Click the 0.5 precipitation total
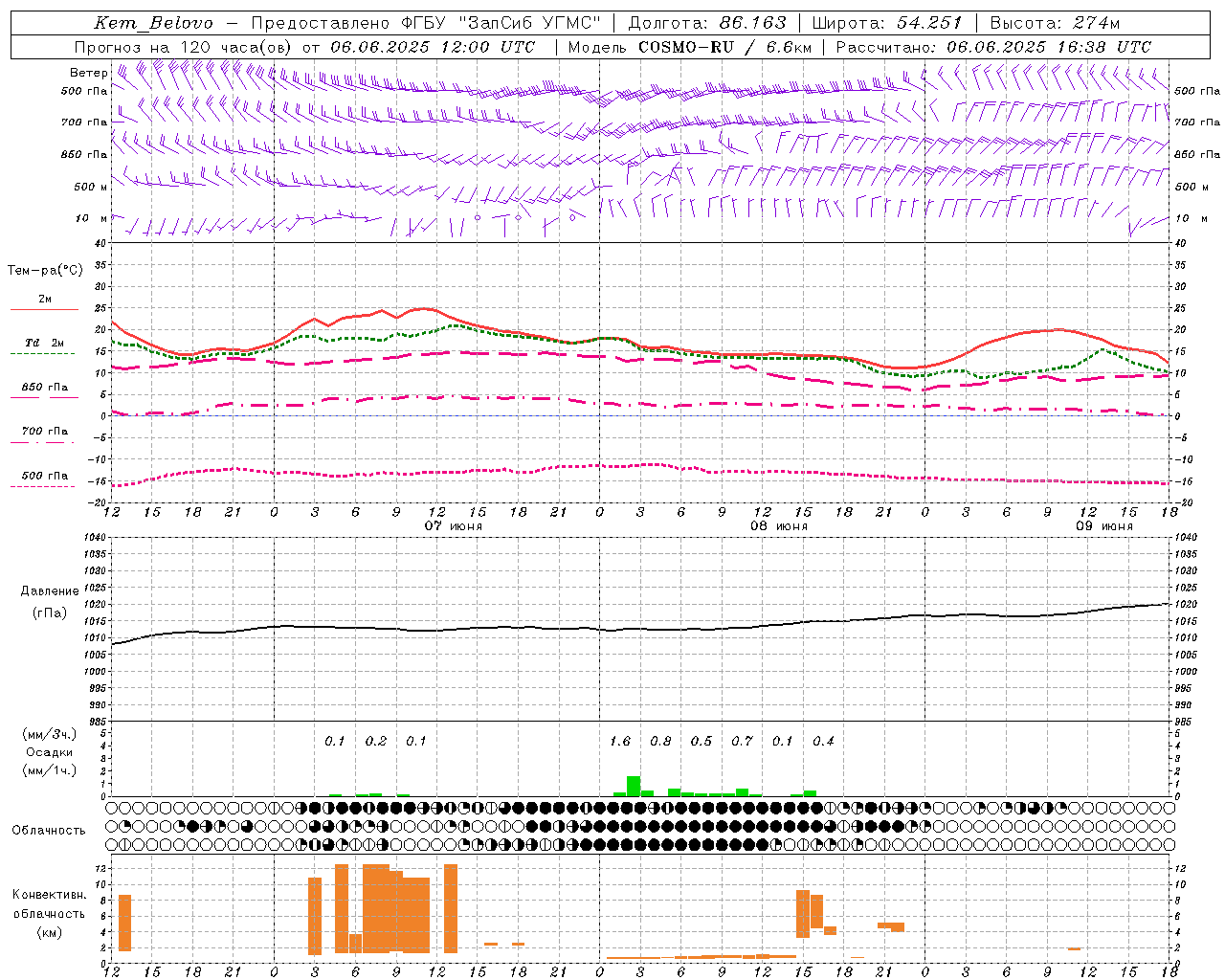Viewport: 1225px width, 980px height. tap(702, 742)
